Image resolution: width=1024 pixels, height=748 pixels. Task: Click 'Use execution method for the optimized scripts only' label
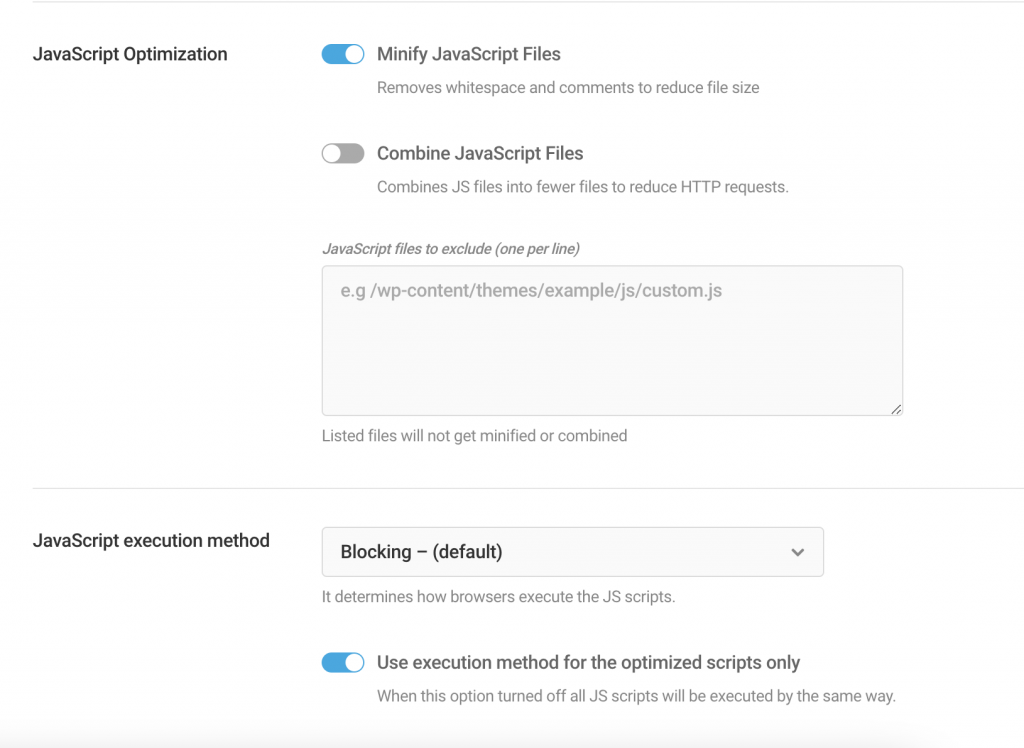588,662
